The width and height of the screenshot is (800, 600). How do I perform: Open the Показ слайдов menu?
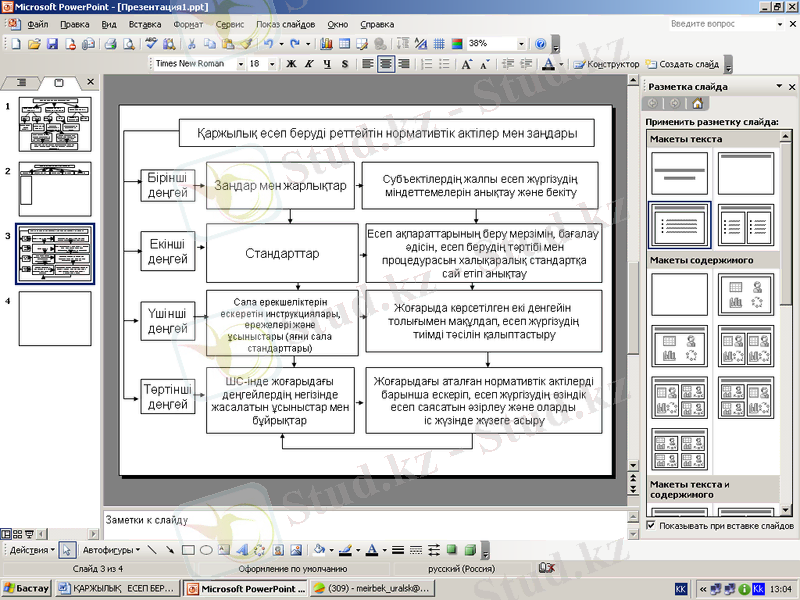pyautogui.click(x=286, y=23)
